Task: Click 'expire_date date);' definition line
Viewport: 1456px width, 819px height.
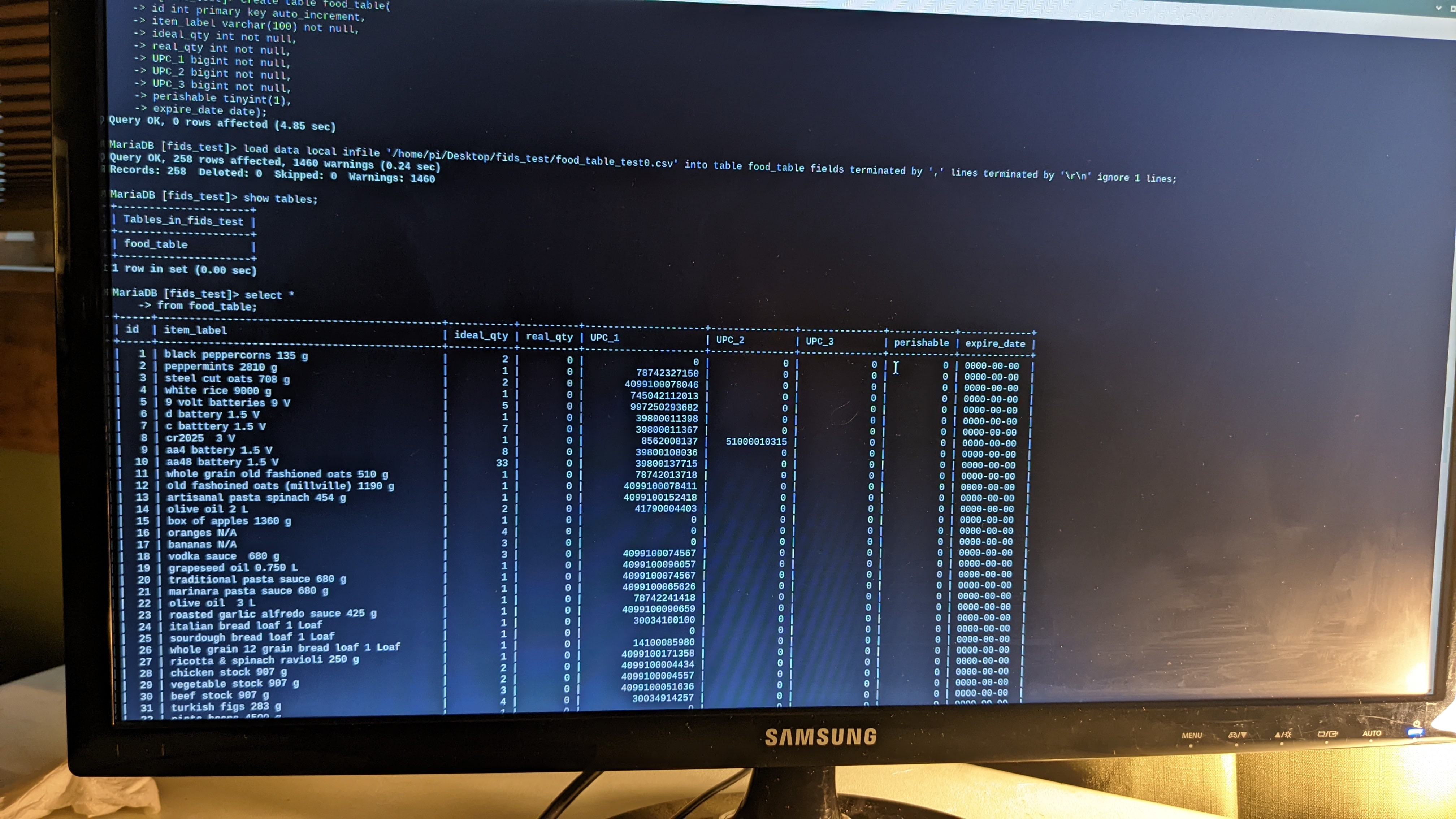Action: point(209,110)
